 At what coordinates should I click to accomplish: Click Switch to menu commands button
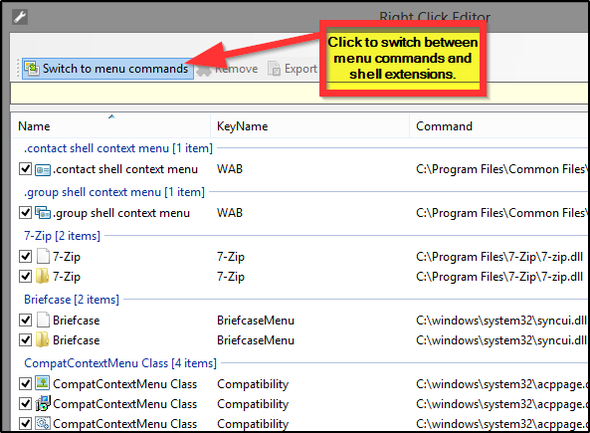coord(108,68)
